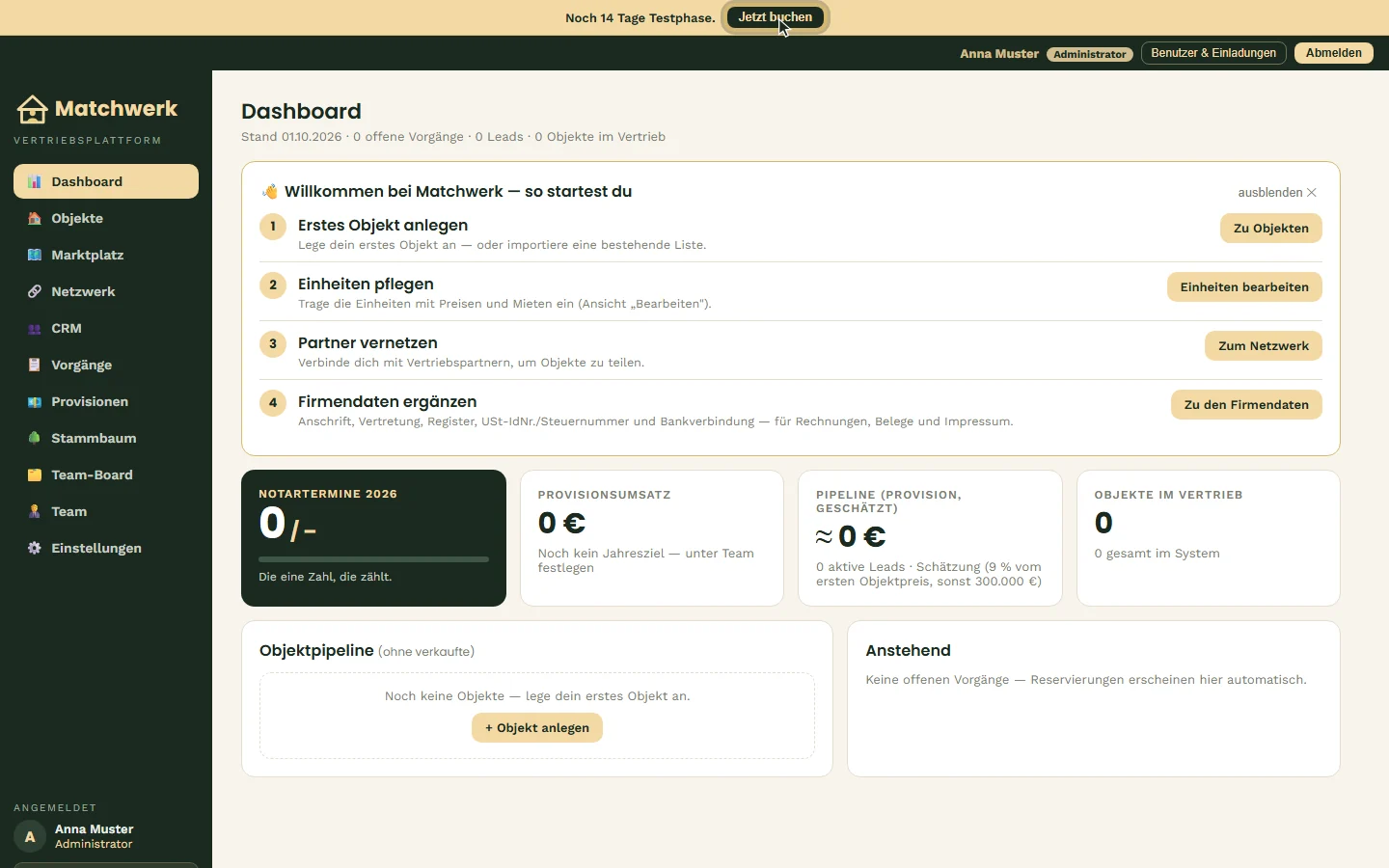Click the Provisionen money icon in sidebar
Viewport: 1389px width, 868px height.
click(35, 401)
